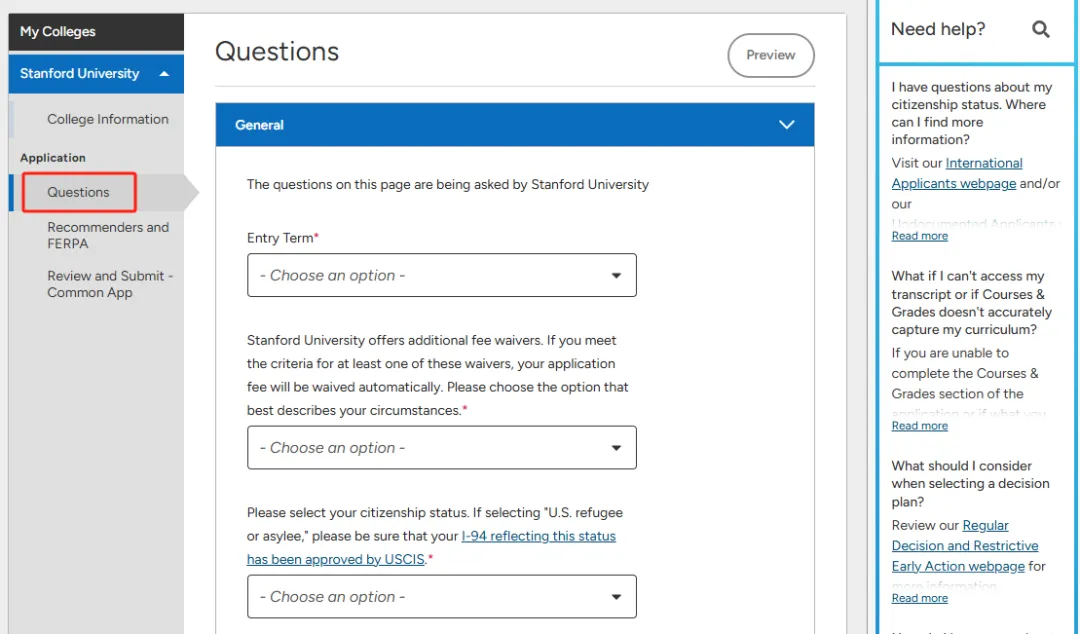
Task: Click the Preview button
Action: pyautogui.click(x=770, y=55)
